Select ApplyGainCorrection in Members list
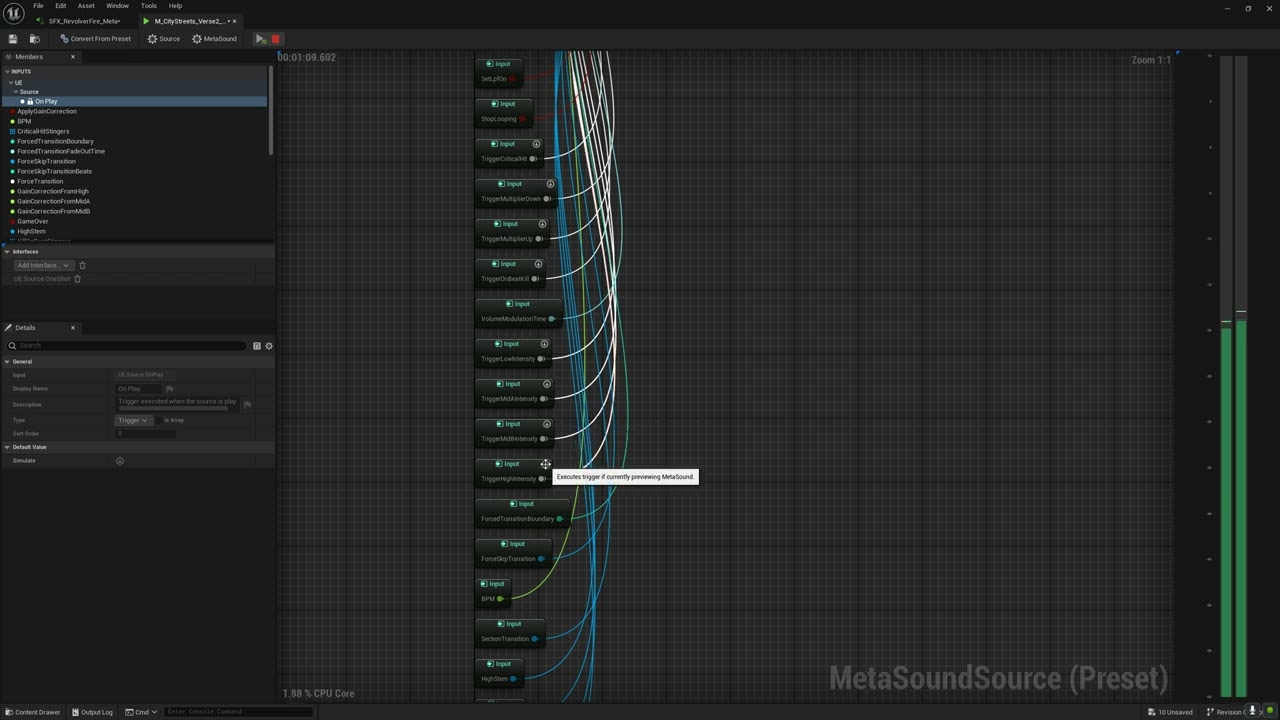 click(x=47, y=111)
